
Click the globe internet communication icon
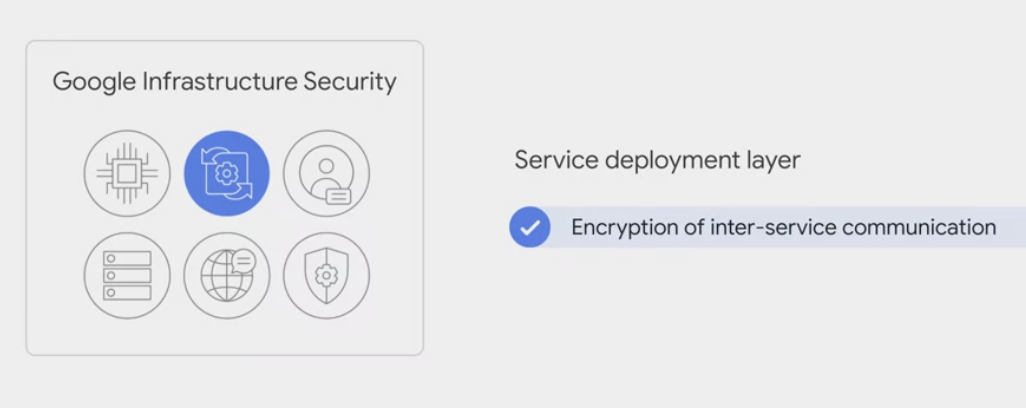click(227, 275)
